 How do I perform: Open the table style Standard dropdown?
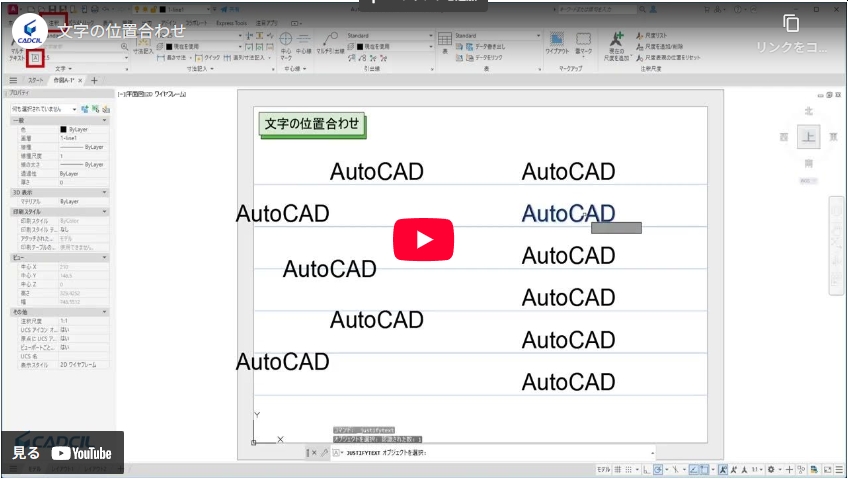click(x=498, y=36)
